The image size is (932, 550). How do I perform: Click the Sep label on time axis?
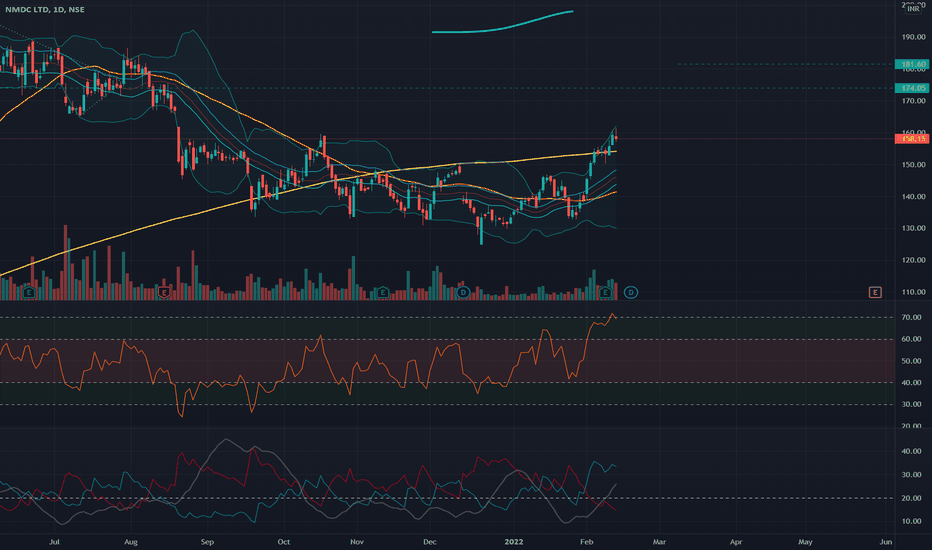coord(207,542)
